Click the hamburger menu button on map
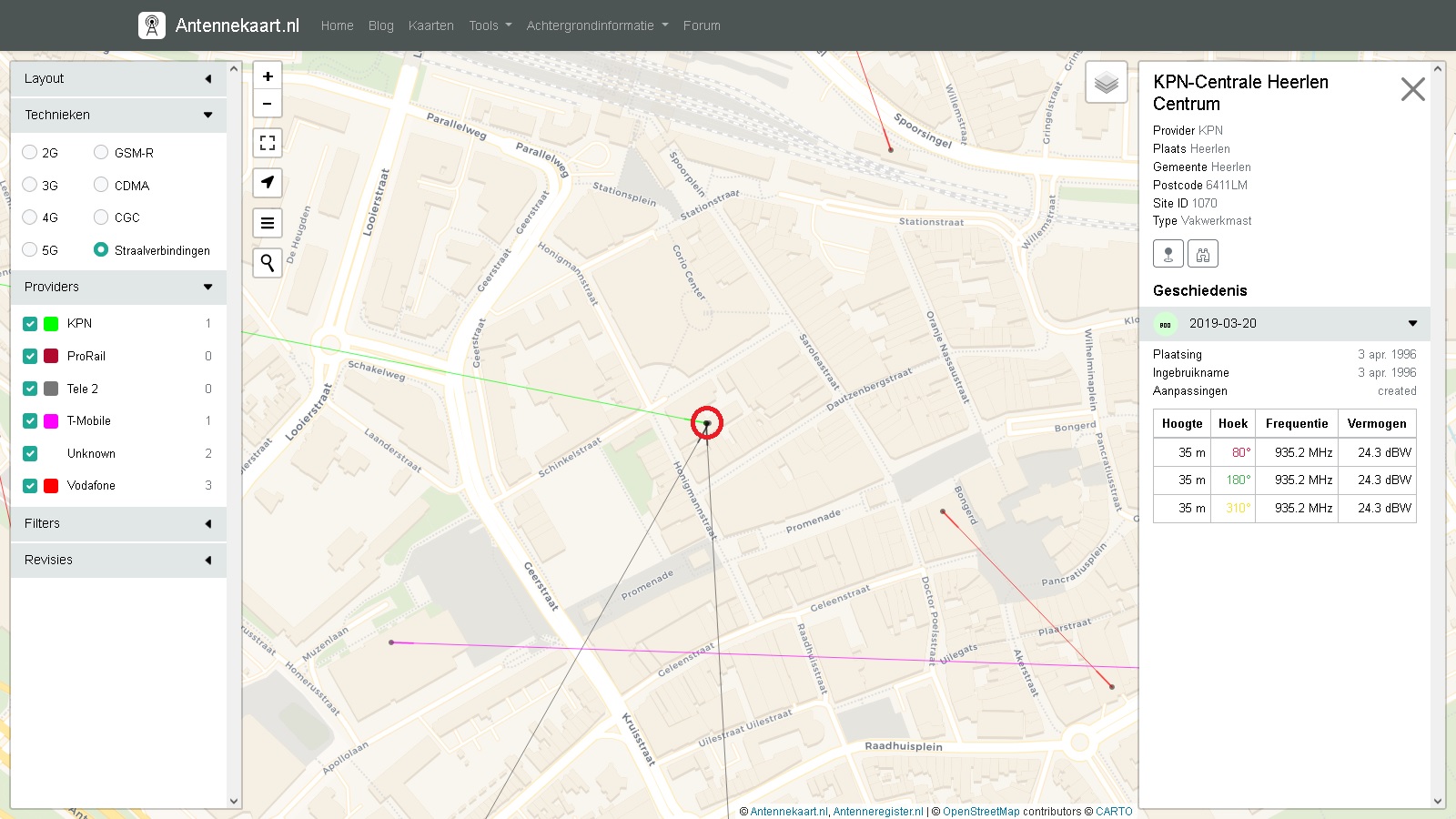 click(x=268, y=223)
